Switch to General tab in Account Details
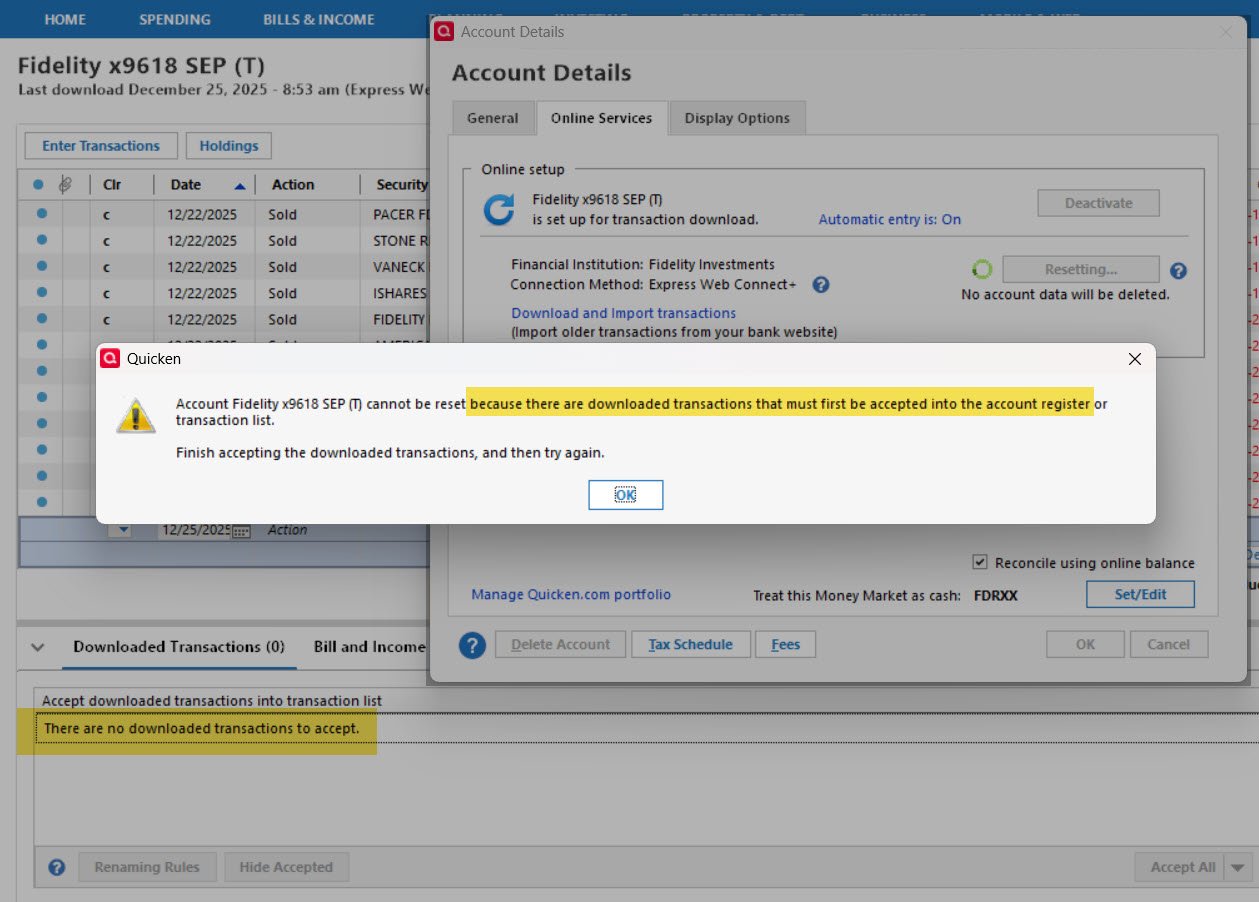 click(x=493, y=118)
